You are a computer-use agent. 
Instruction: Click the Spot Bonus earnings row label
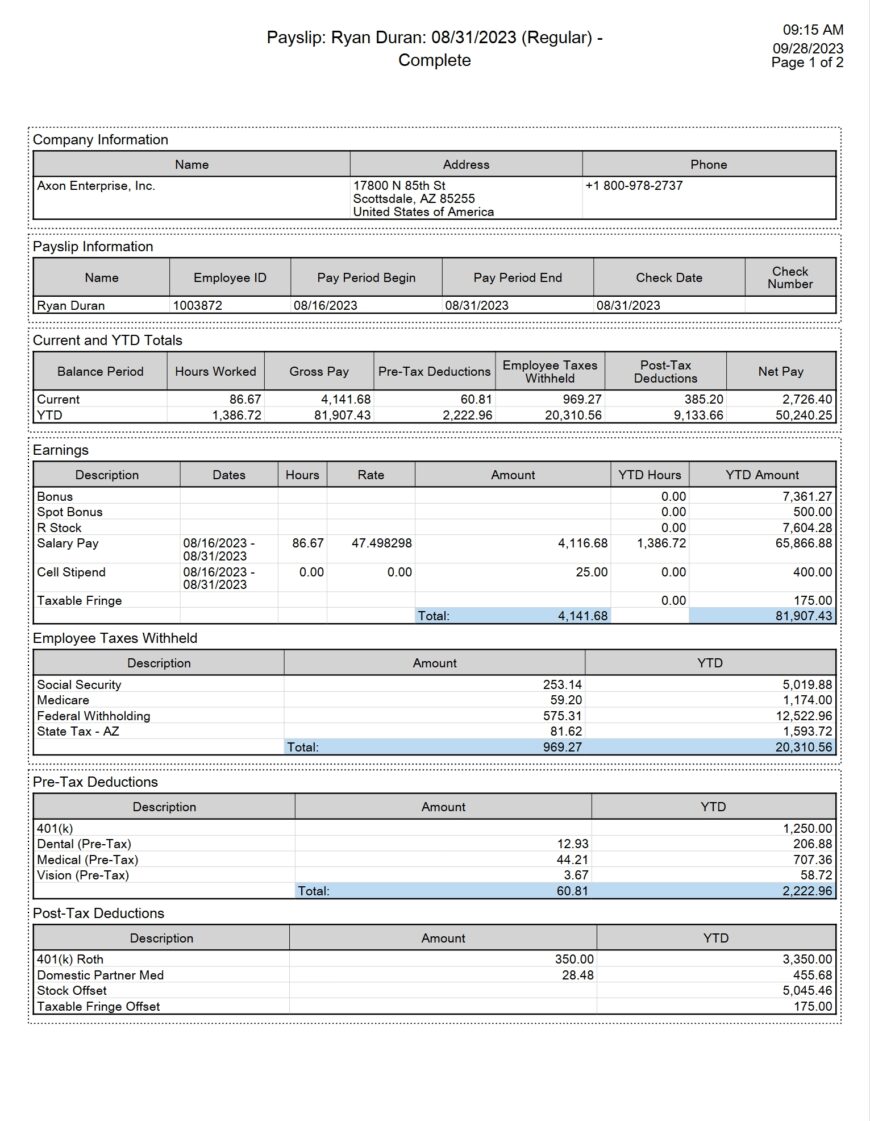point(69,512)
